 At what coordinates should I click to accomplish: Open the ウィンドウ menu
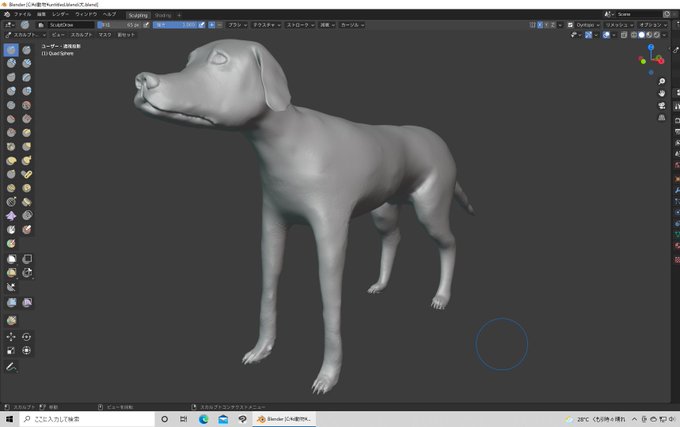pyautogui.click(x=86, y=15)
